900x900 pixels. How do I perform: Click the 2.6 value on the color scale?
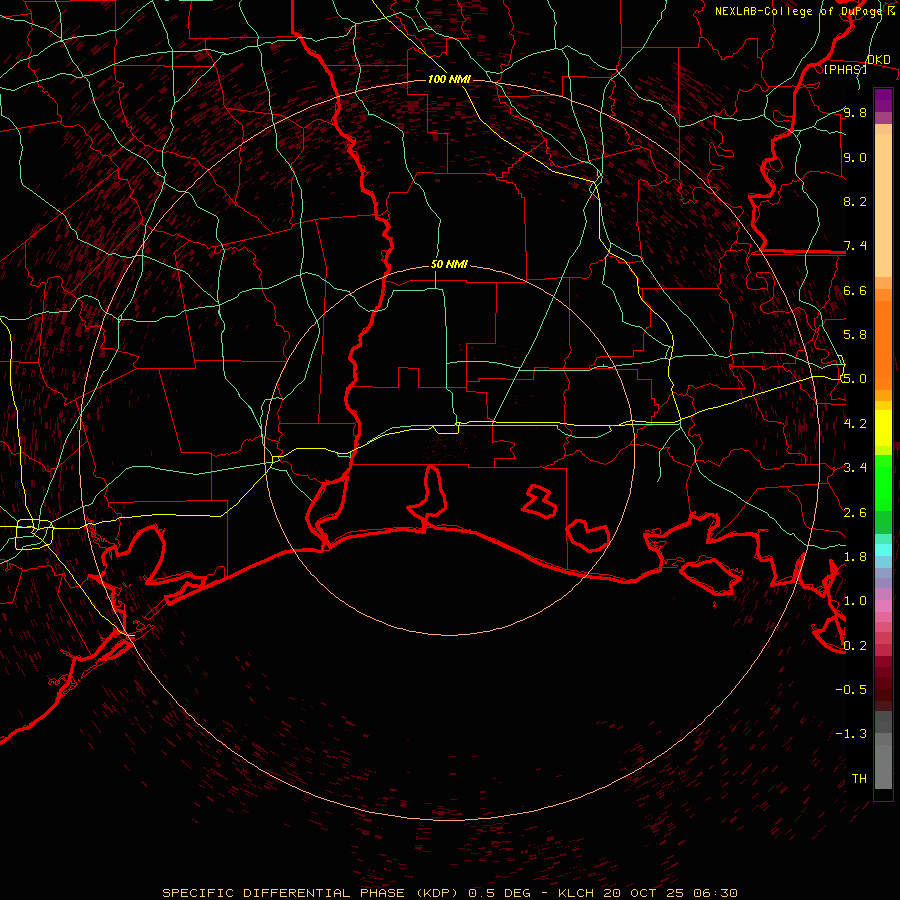tap(855, 513)
